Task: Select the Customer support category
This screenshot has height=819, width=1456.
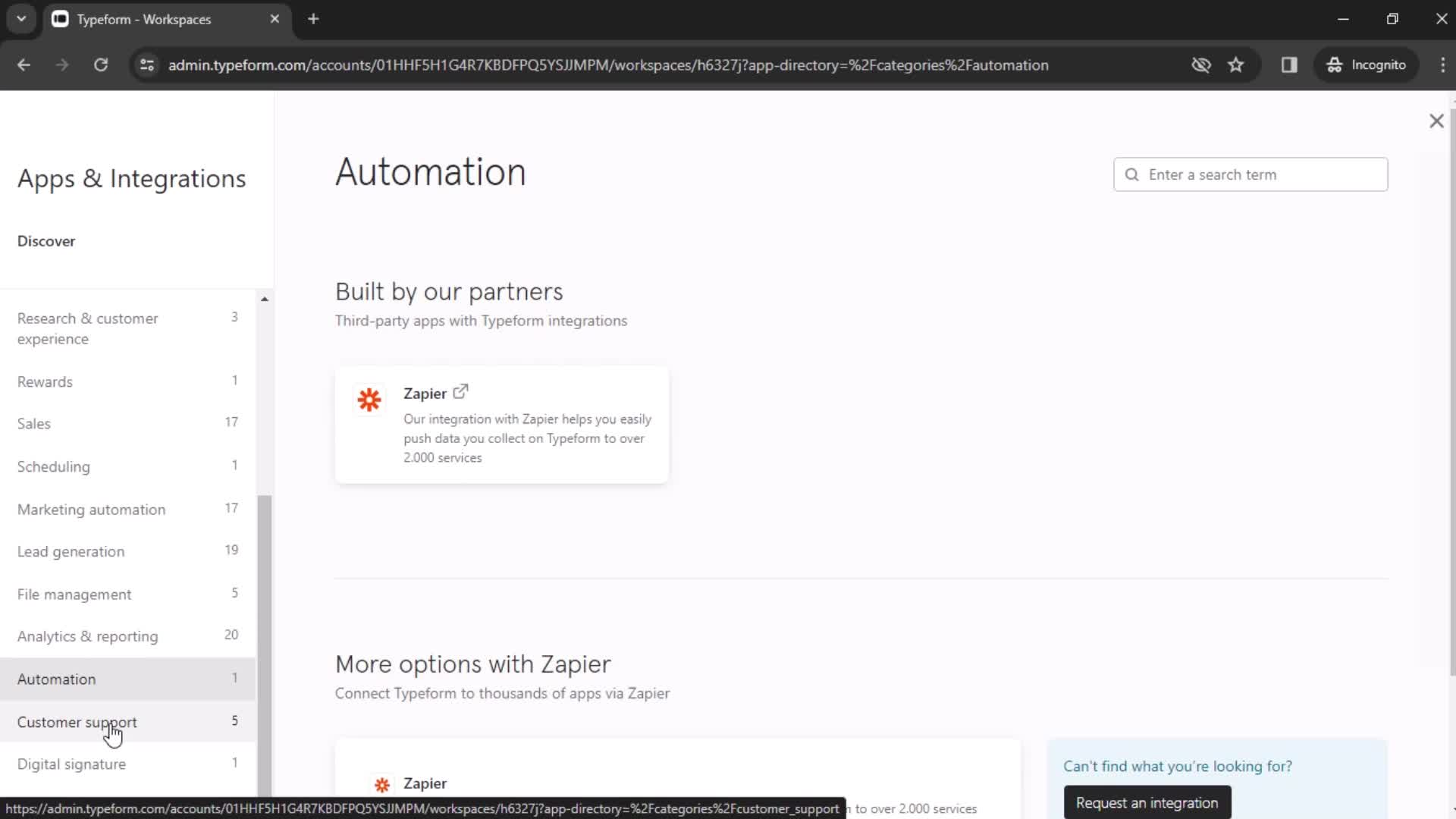Action: (x=76, y=722)
